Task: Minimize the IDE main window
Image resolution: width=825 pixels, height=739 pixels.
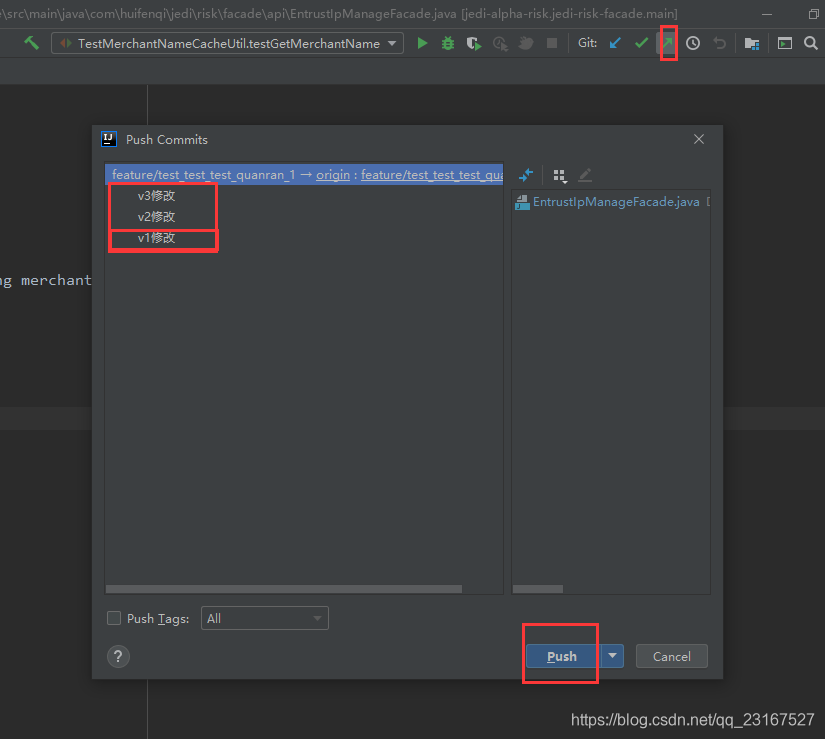Action: point(767,14)
